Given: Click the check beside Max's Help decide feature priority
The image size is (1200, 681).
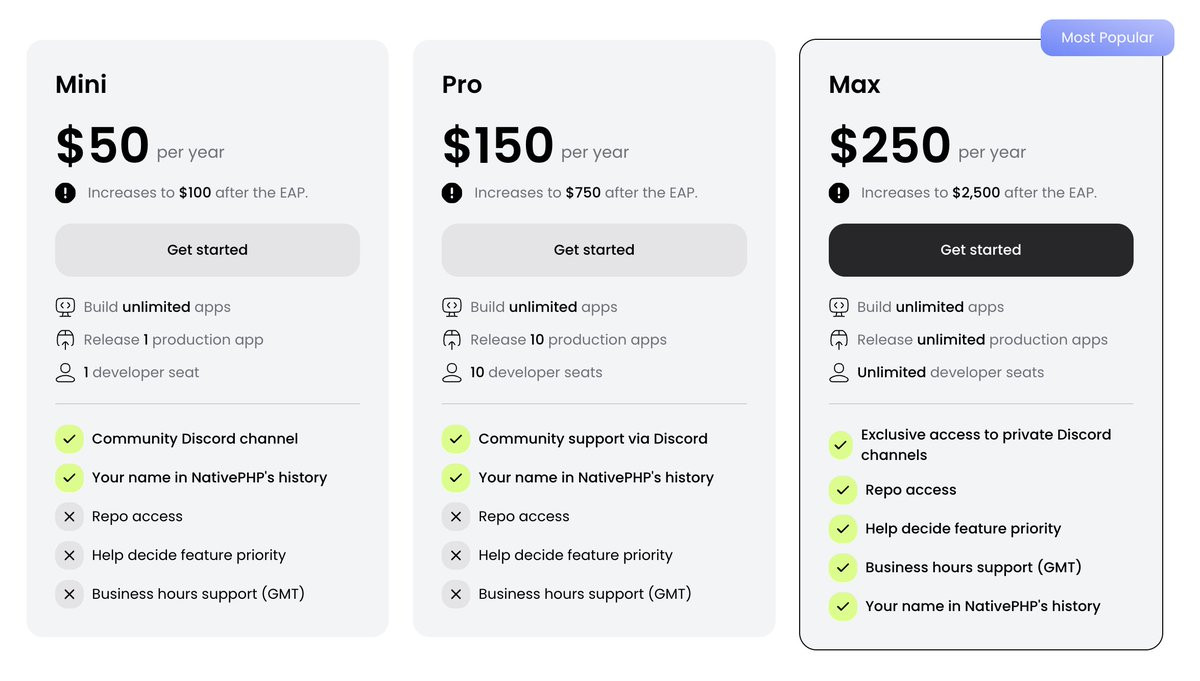Looking at the screenshot, I should (843, 529).
